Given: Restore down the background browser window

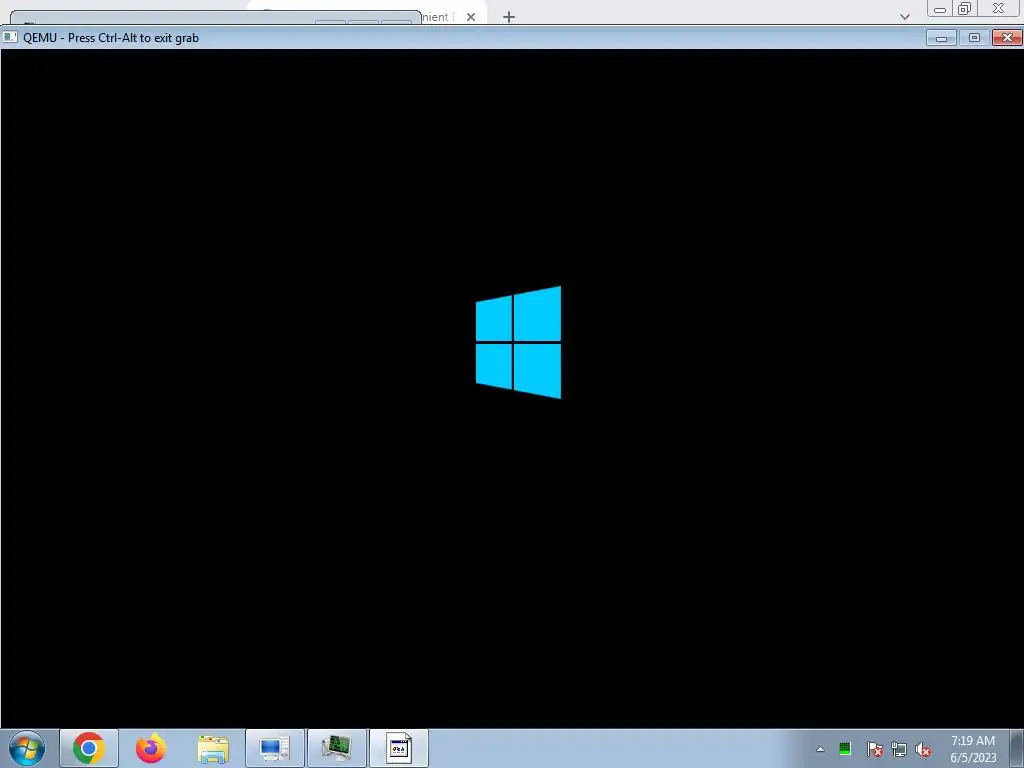Looking at the screenshot, I should click(x=964, y=8).
